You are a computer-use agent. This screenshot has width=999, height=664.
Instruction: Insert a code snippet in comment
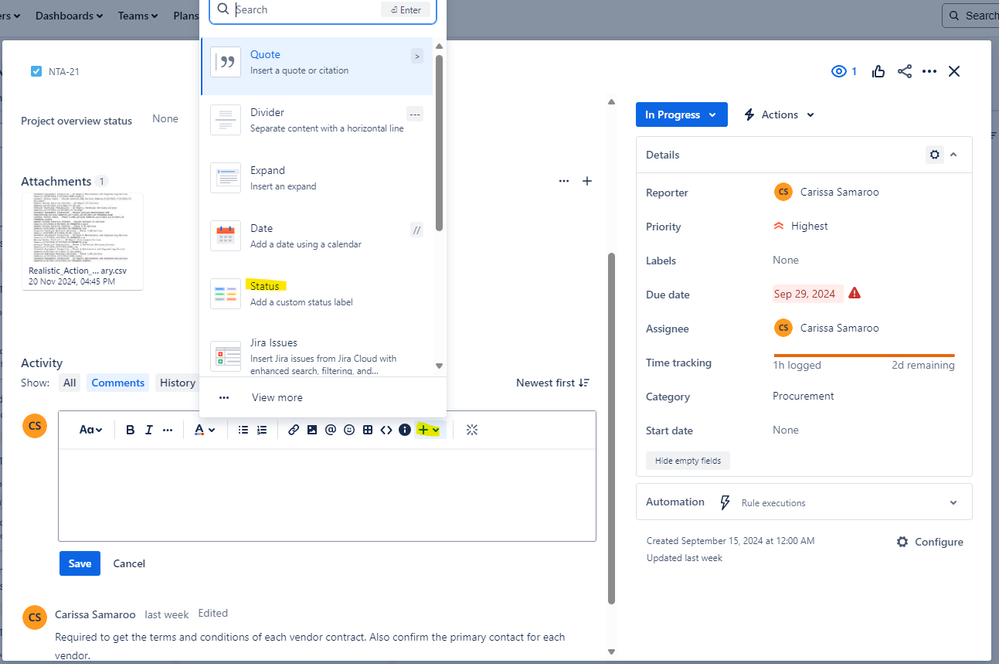386,430
